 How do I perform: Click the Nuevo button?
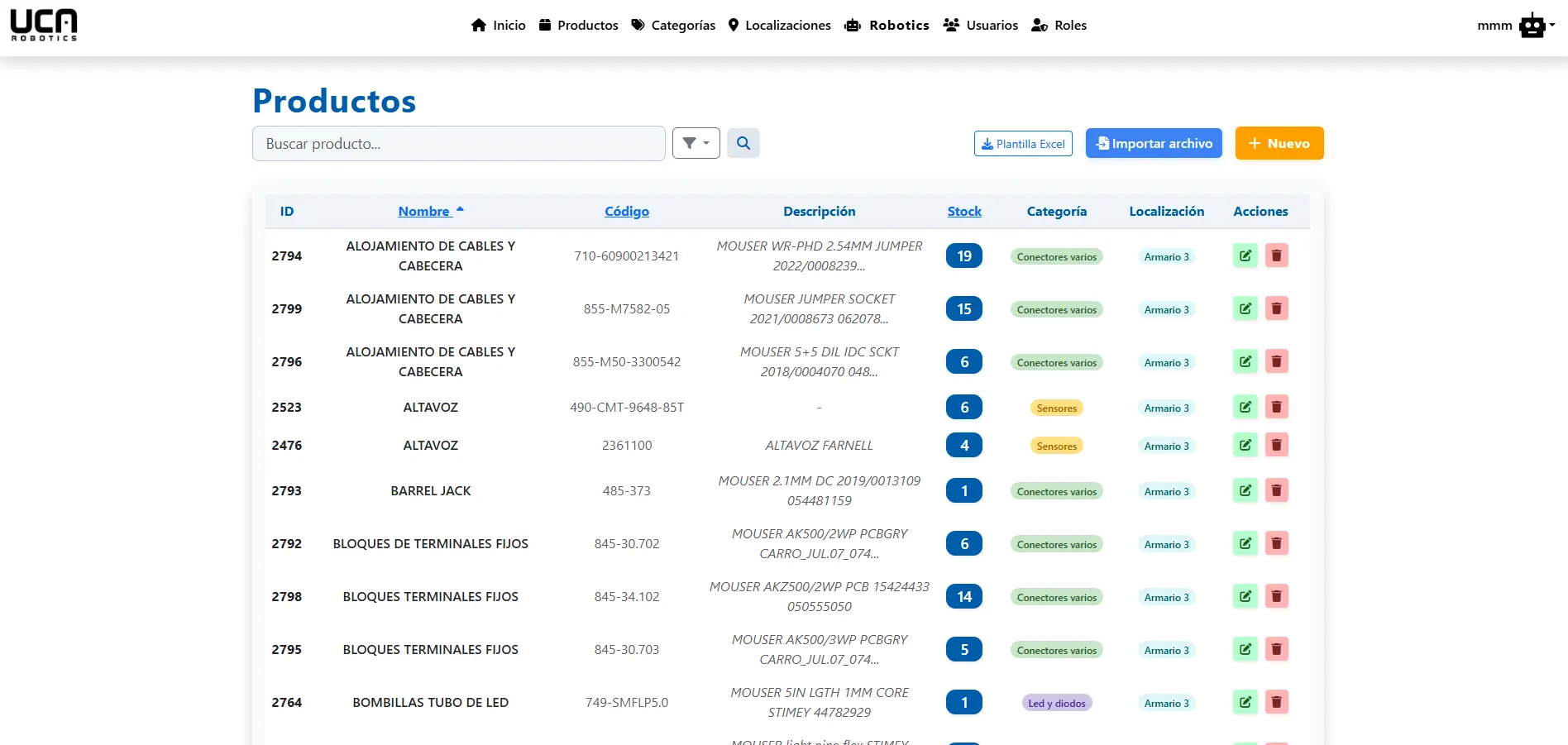point(1279,143)
